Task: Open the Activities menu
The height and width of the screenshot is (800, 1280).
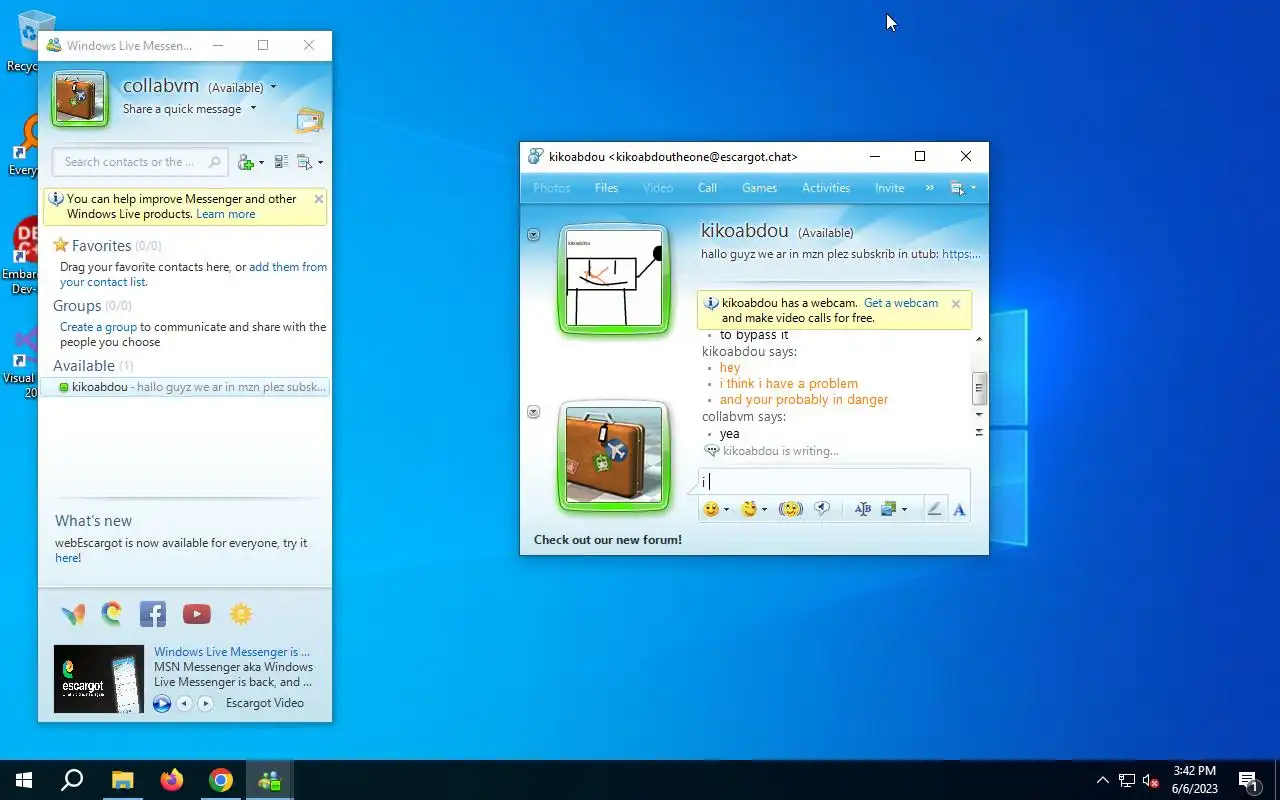Action: click(x=826, y=188)
